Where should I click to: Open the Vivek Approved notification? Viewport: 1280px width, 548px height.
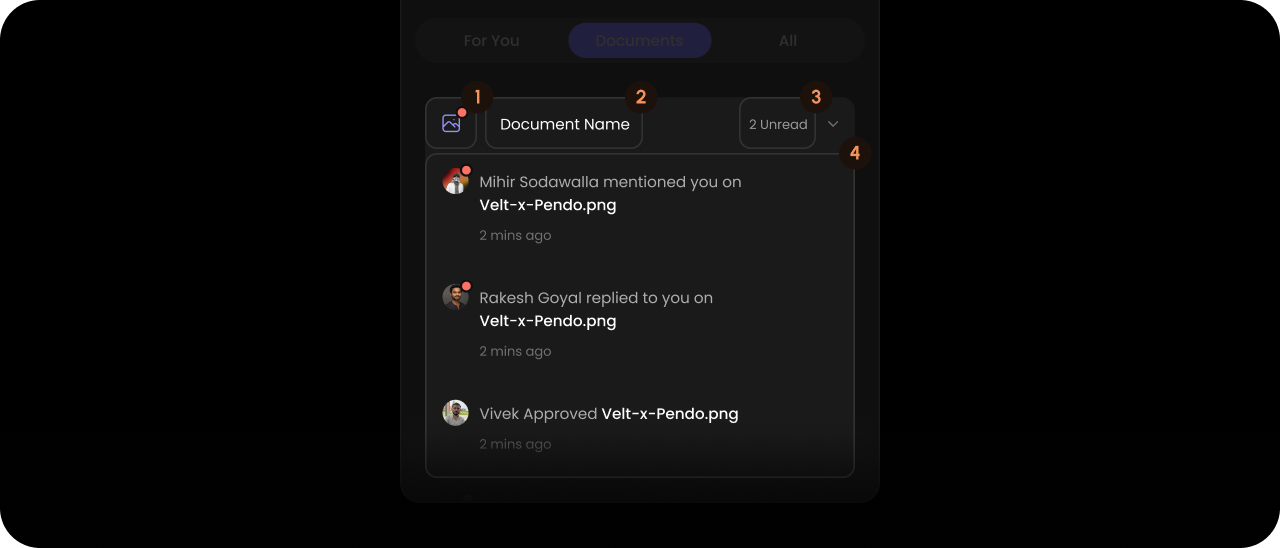[x=640, y=428]
